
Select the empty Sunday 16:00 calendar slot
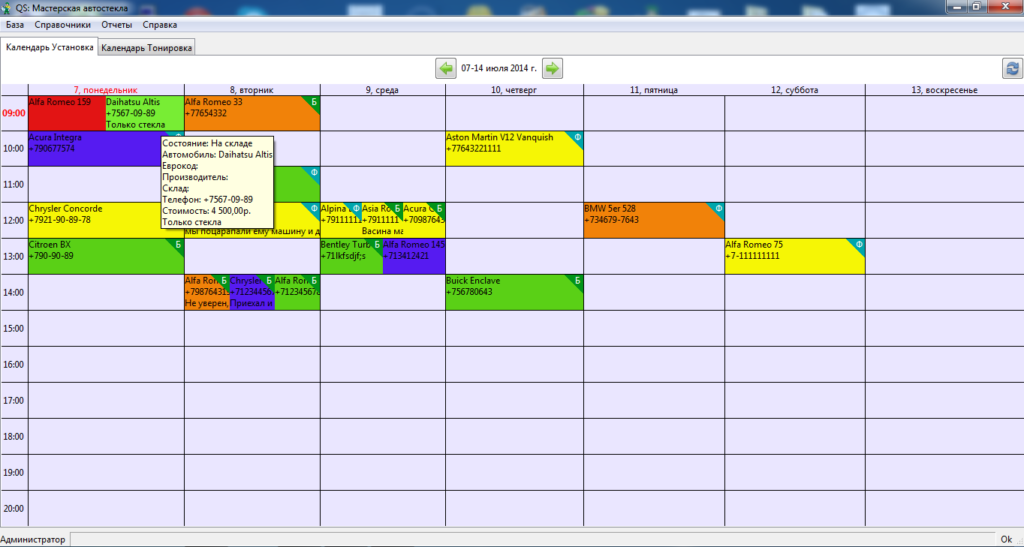point(944,364)
